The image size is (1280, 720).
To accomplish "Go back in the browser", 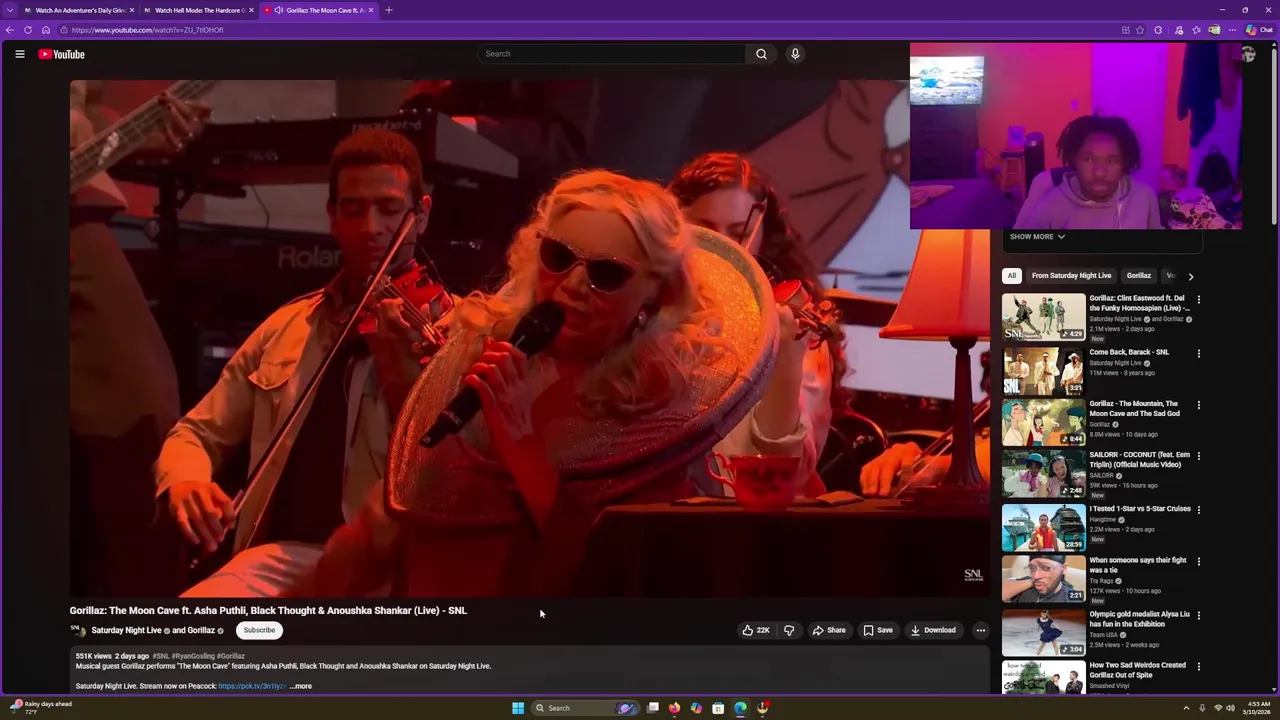I will (10, 30).
